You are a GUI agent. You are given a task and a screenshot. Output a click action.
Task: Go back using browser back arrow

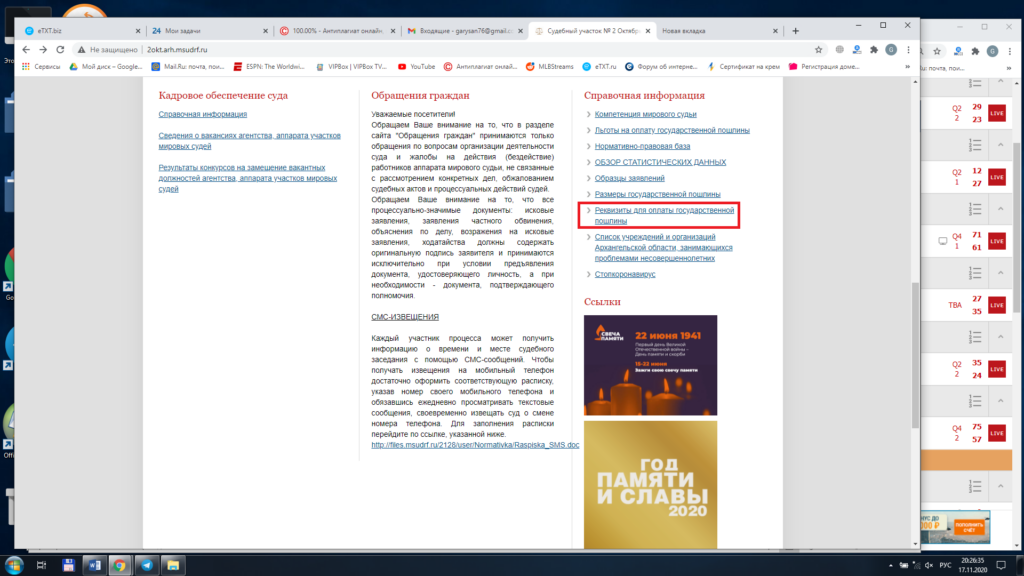pyautogui.click(x=26, y=50)
